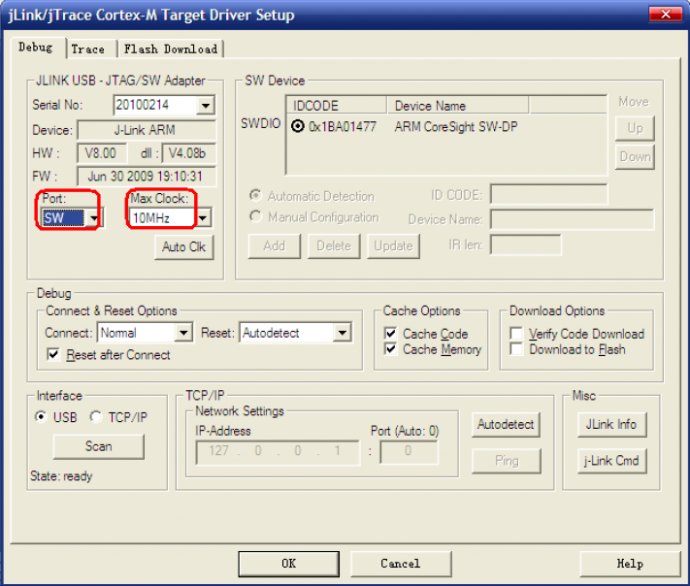Click the Move Down button
The width and height of the screenshot is (690, 586).
(x=635, y=157)
